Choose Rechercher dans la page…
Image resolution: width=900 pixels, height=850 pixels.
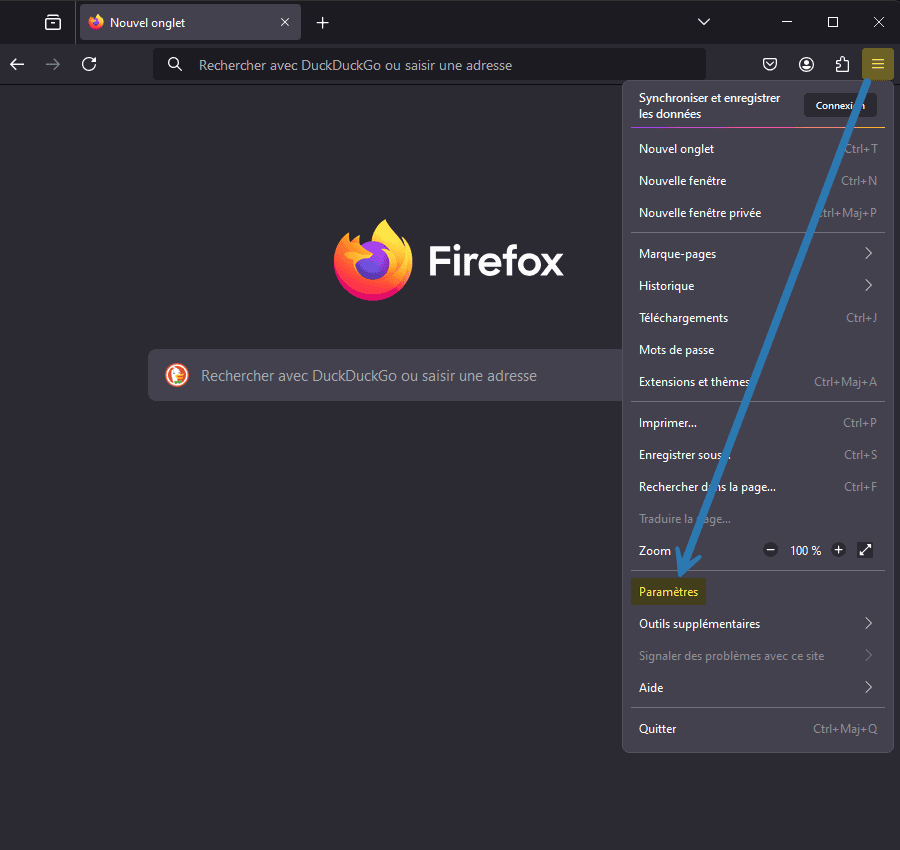[x=758, y=487]
